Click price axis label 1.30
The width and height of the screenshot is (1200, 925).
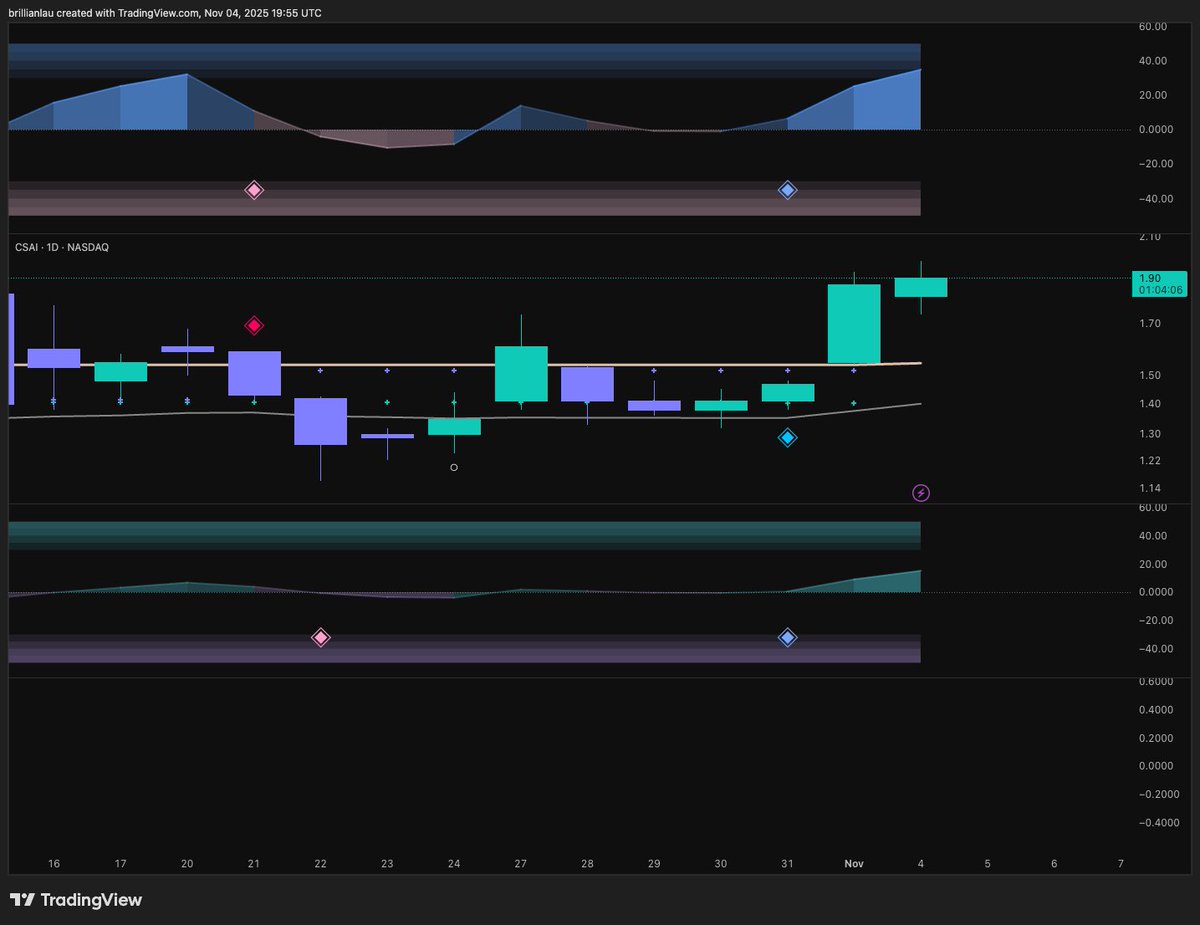[x=1150, y=433]
